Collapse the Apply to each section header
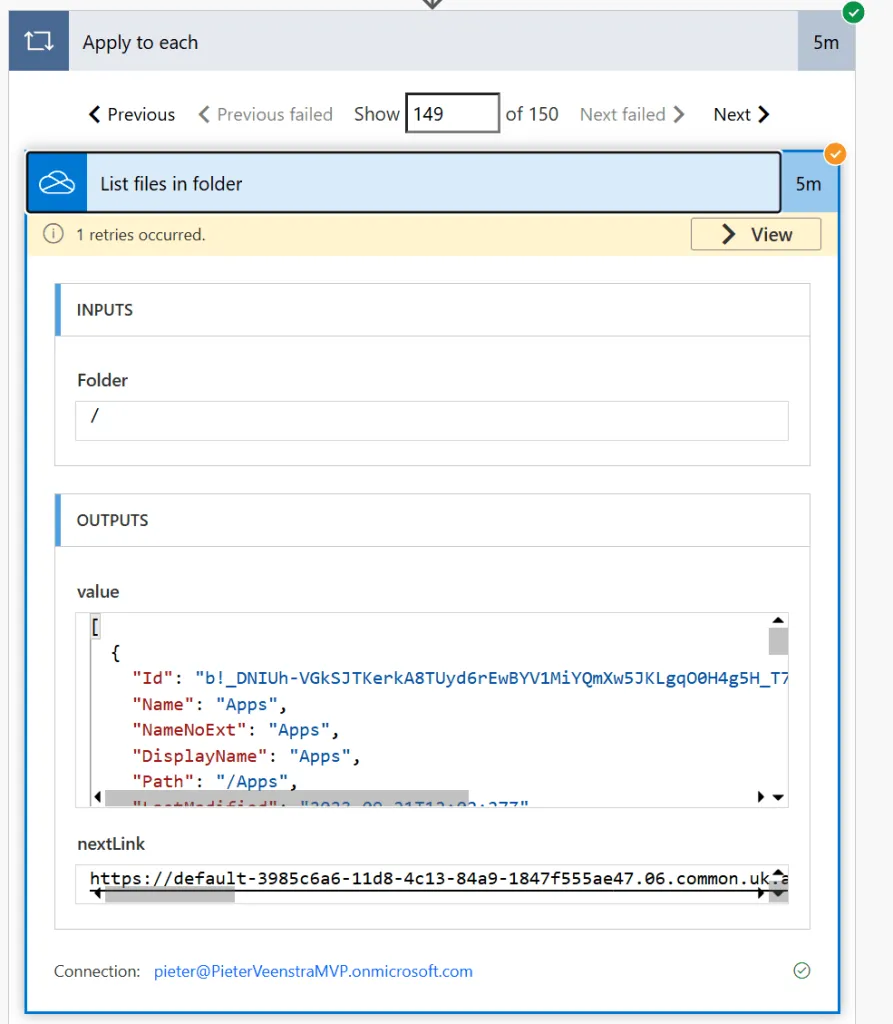 pos(400,41)
